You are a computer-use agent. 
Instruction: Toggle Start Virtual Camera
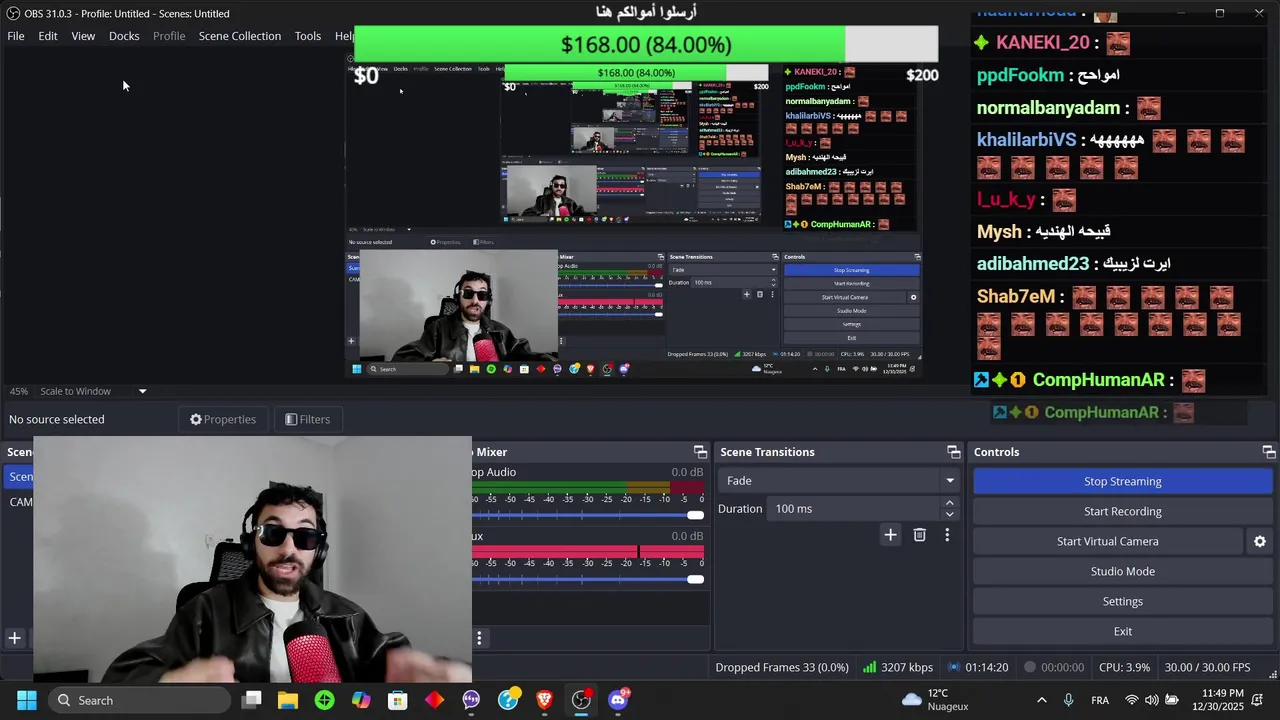point(1107,541)
